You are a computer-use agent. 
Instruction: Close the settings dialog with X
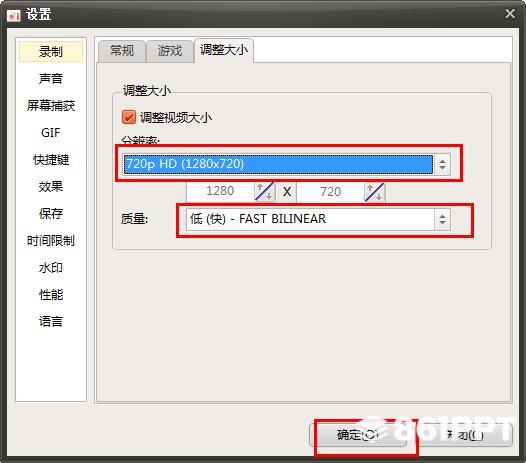[510, 14]
